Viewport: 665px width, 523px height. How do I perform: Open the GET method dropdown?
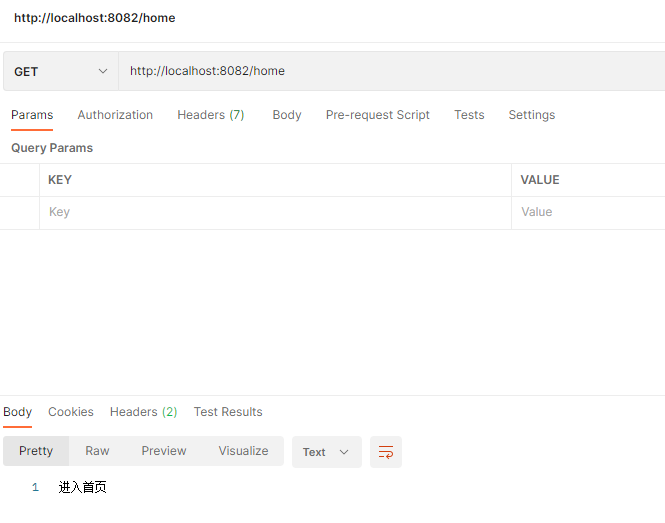tap(61, 71)
